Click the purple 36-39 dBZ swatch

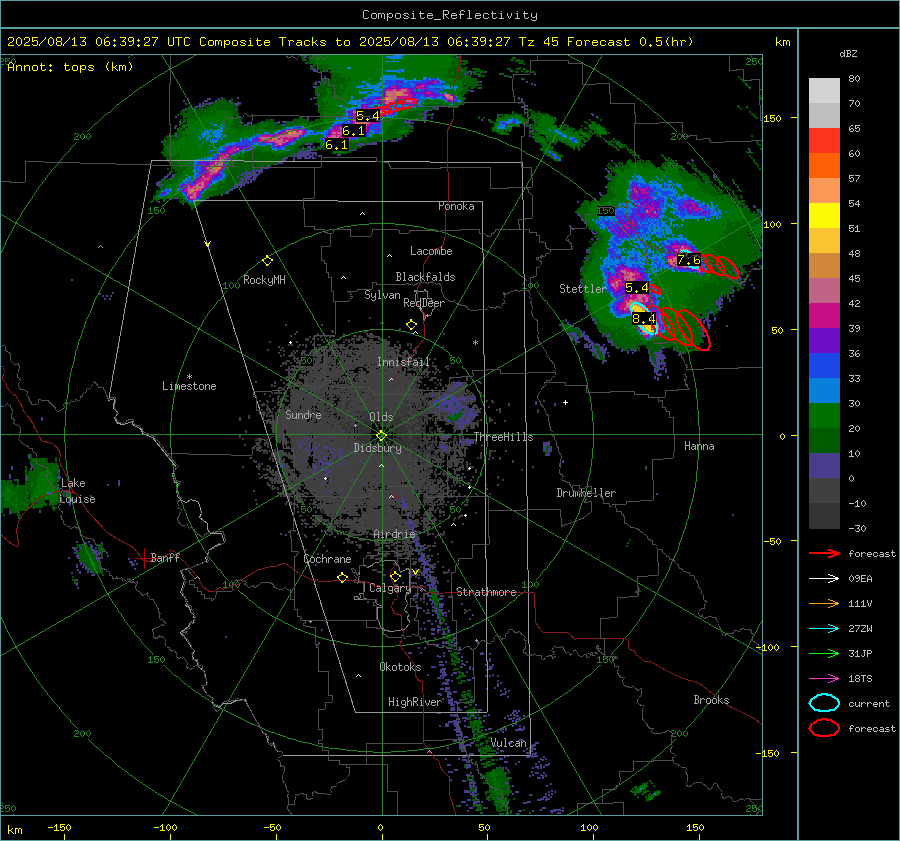point(824,341)
